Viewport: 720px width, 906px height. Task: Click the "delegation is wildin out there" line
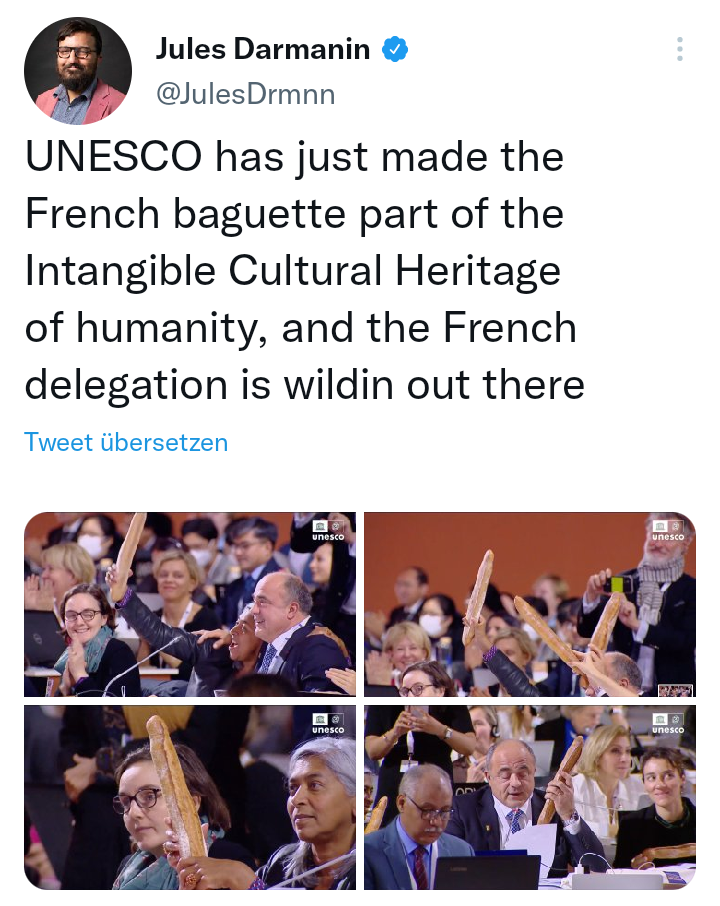[304, 385]
